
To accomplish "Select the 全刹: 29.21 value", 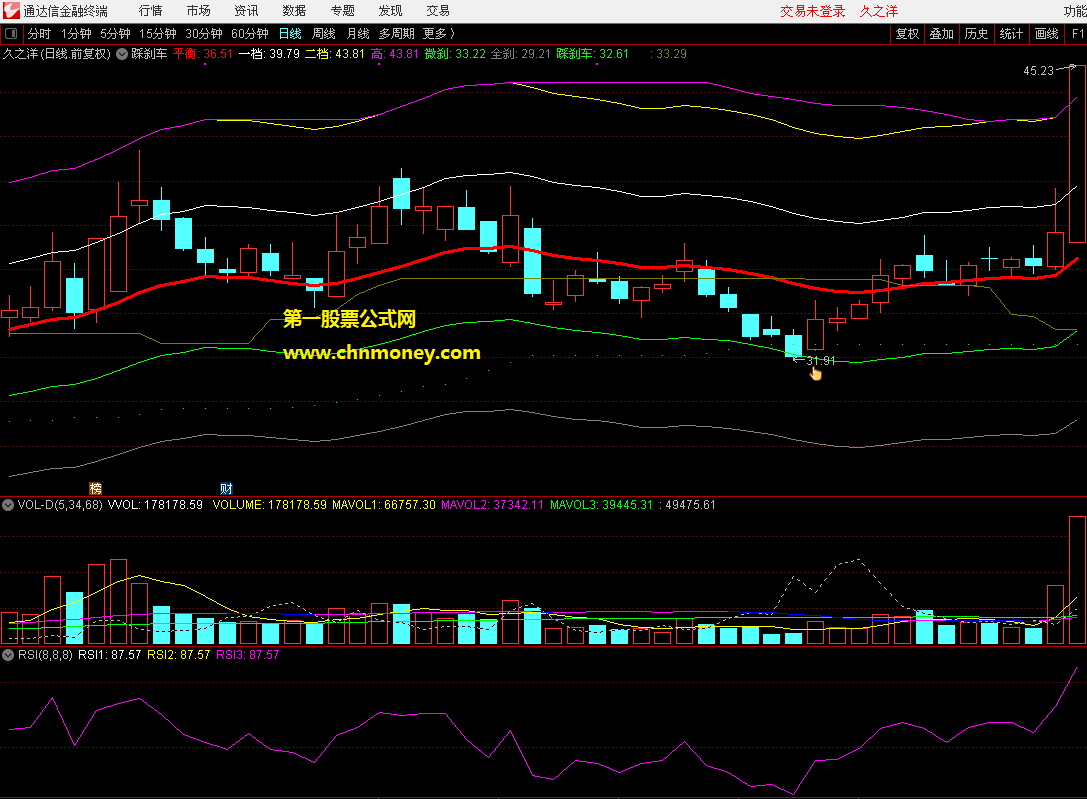I will click(521, 54).
